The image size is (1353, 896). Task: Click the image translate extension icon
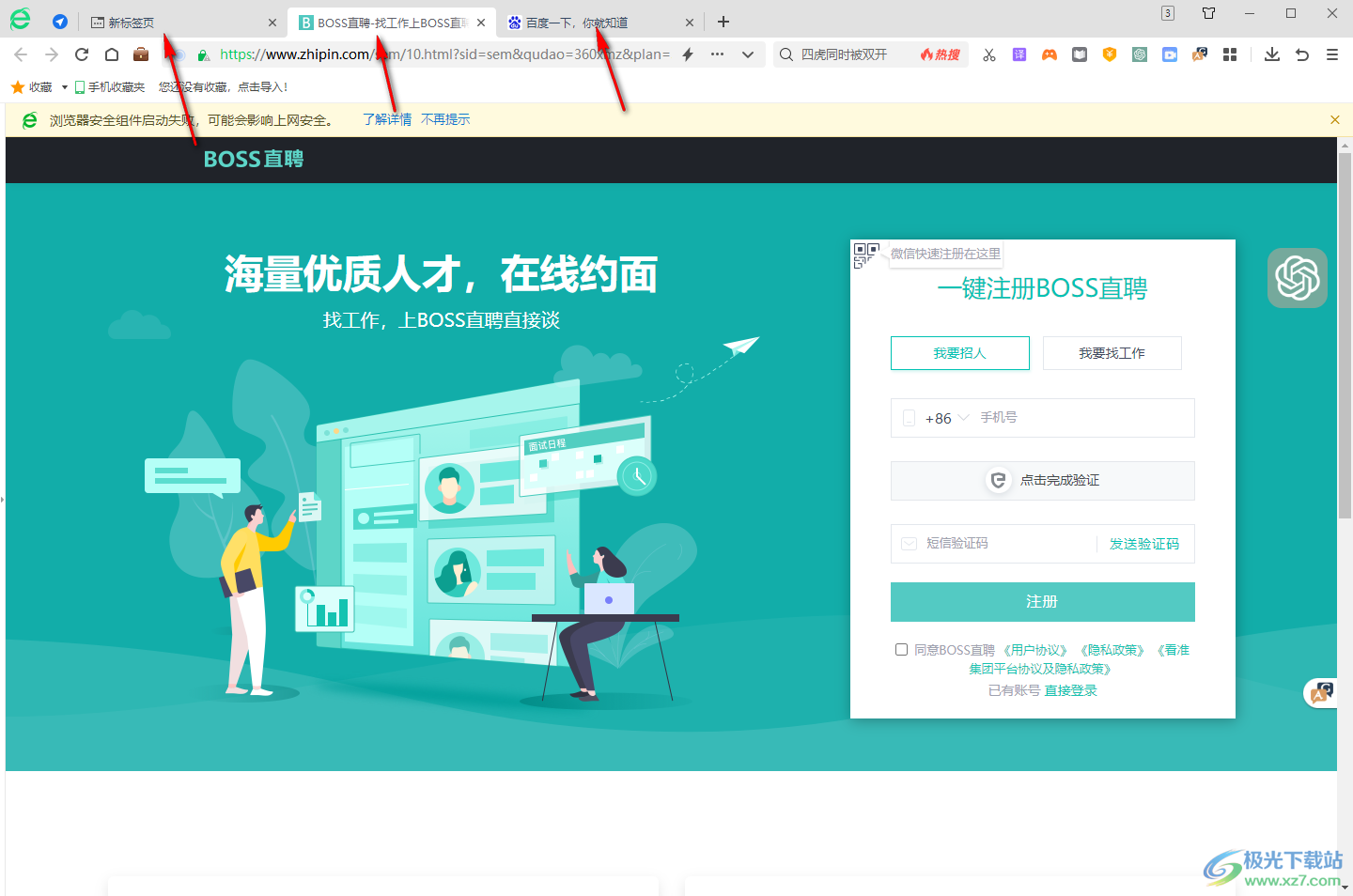[x=1200, y=54]
